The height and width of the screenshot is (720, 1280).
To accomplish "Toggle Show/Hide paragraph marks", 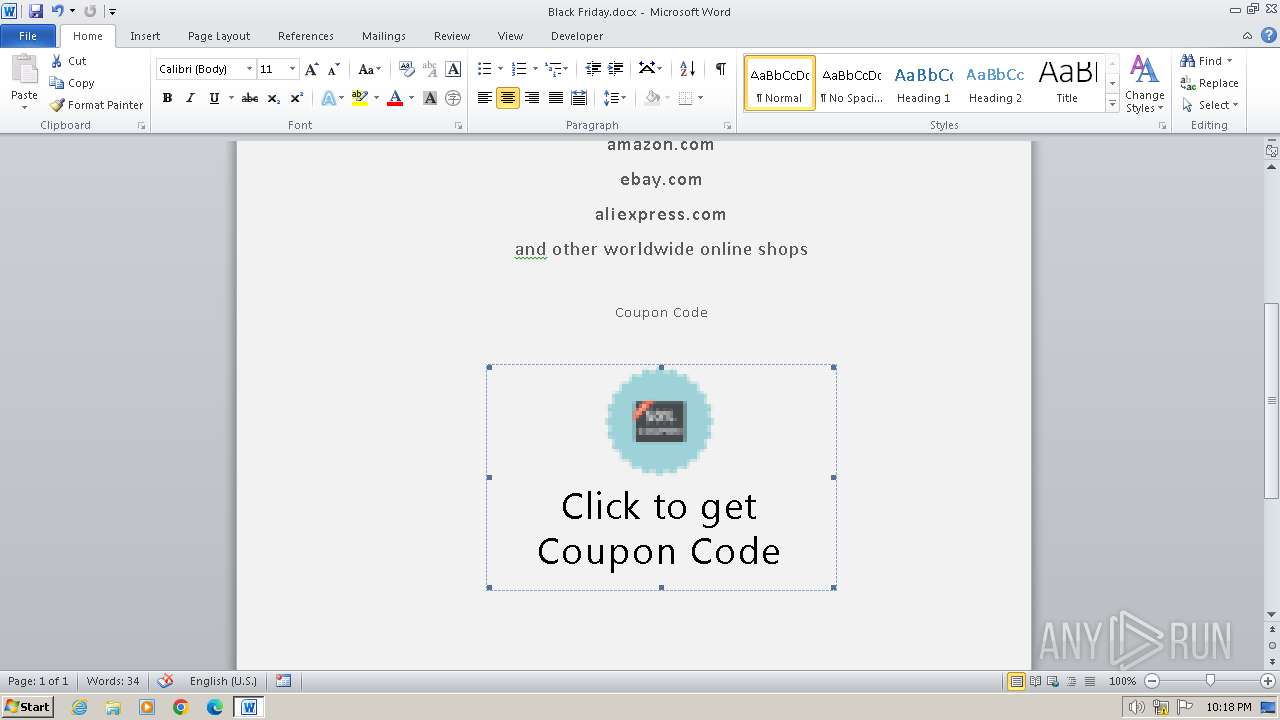I will pos(720,69).
